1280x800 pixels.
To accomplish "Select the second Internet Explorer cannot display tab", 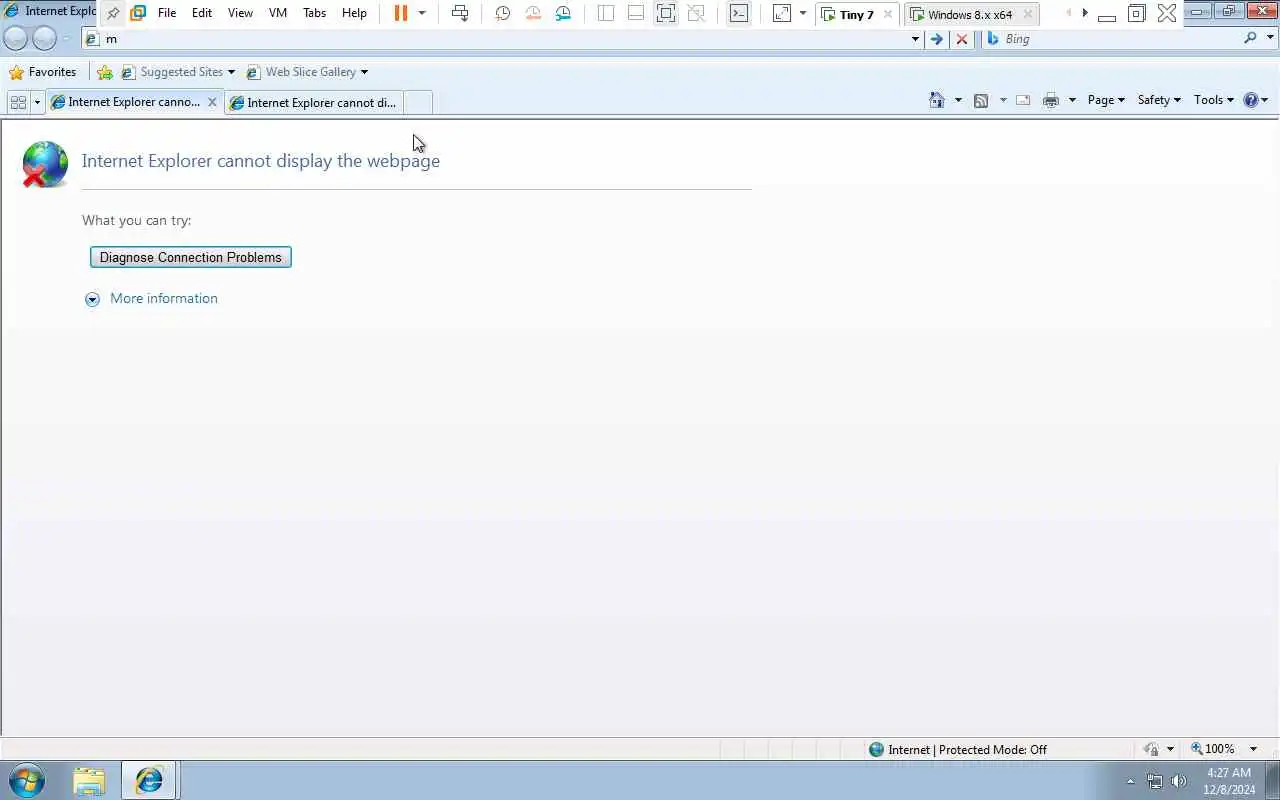I will (314, 102).
